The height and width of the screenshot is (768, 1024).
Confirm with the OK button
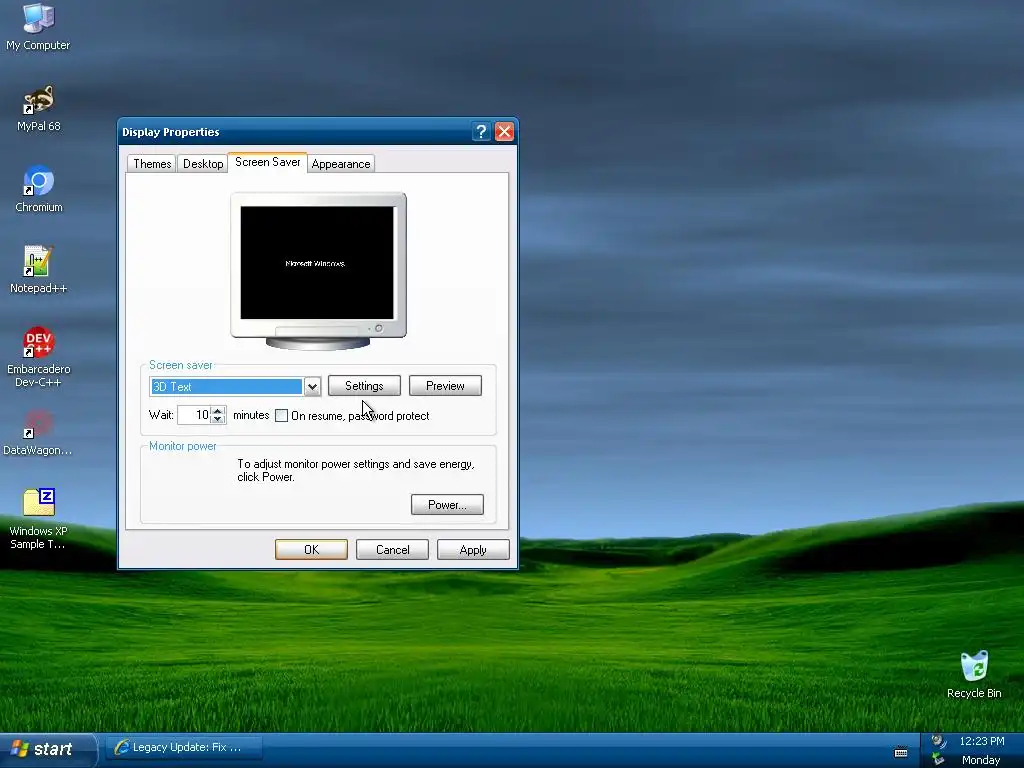[x=312, y=550]
